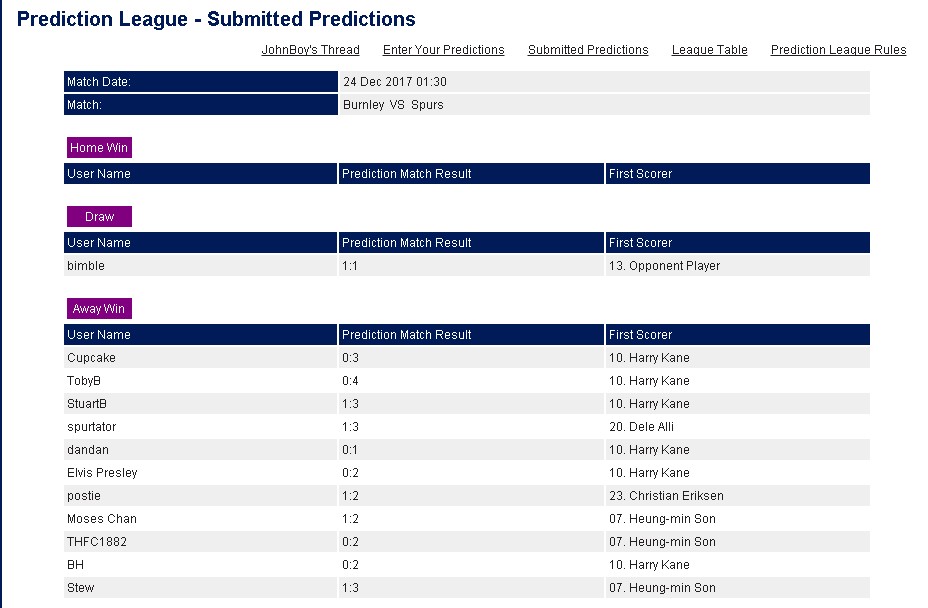Select the Stew username at bottom
The width and height of the screenshot is (928, 608).
[x=80, y=588]
